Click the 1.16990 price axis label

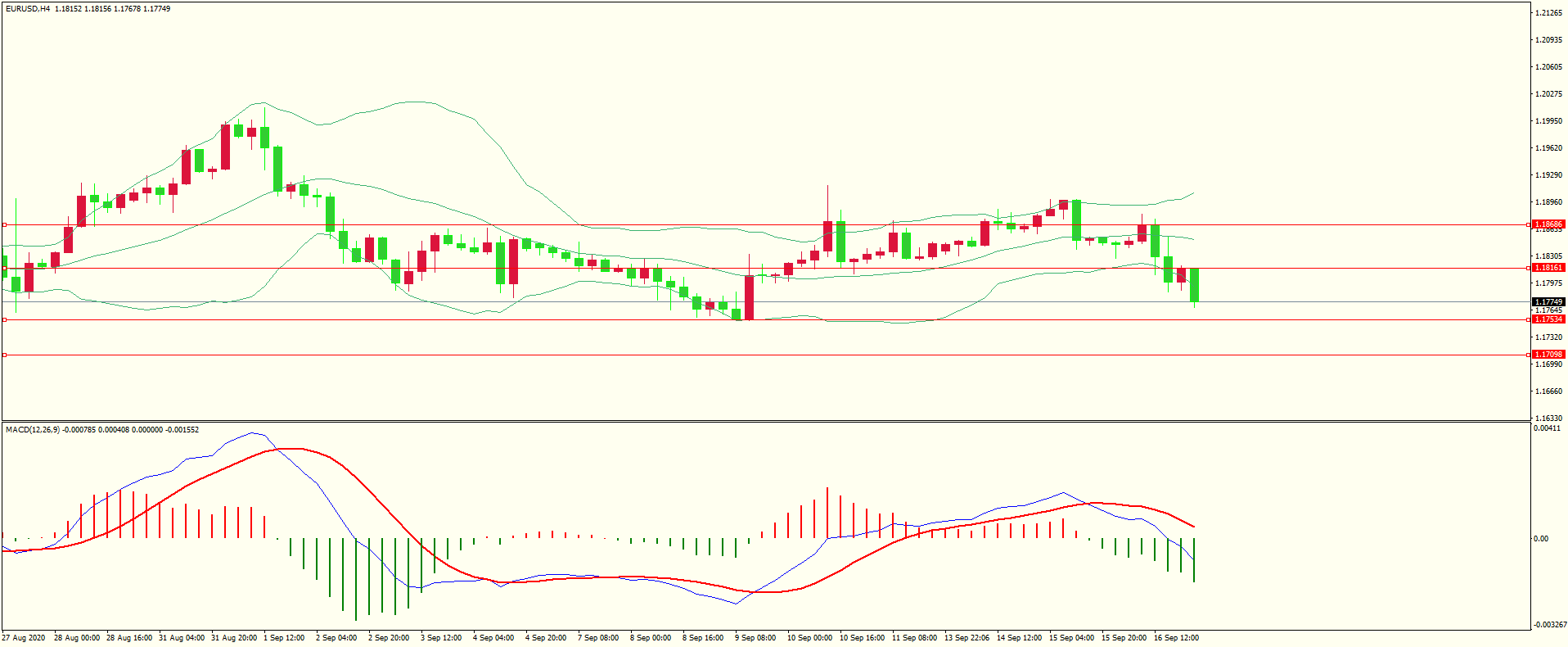(x=1548, y=364)
